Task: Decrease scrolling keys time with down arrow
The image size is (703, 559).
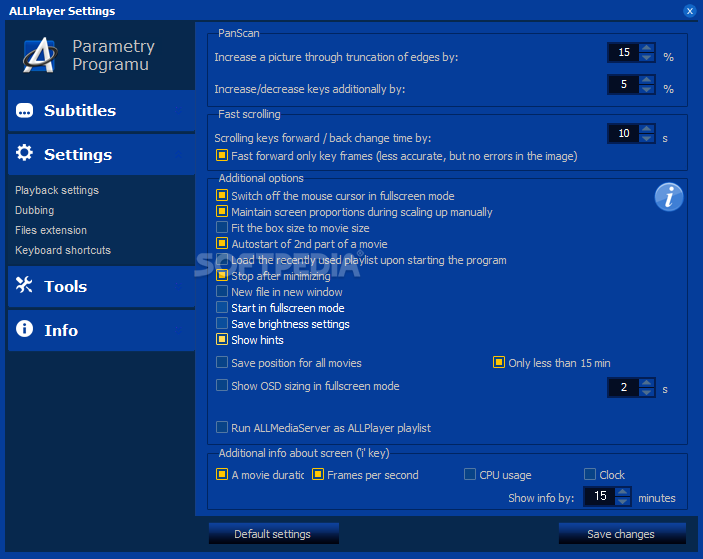Action: click(x=646, y=138)
